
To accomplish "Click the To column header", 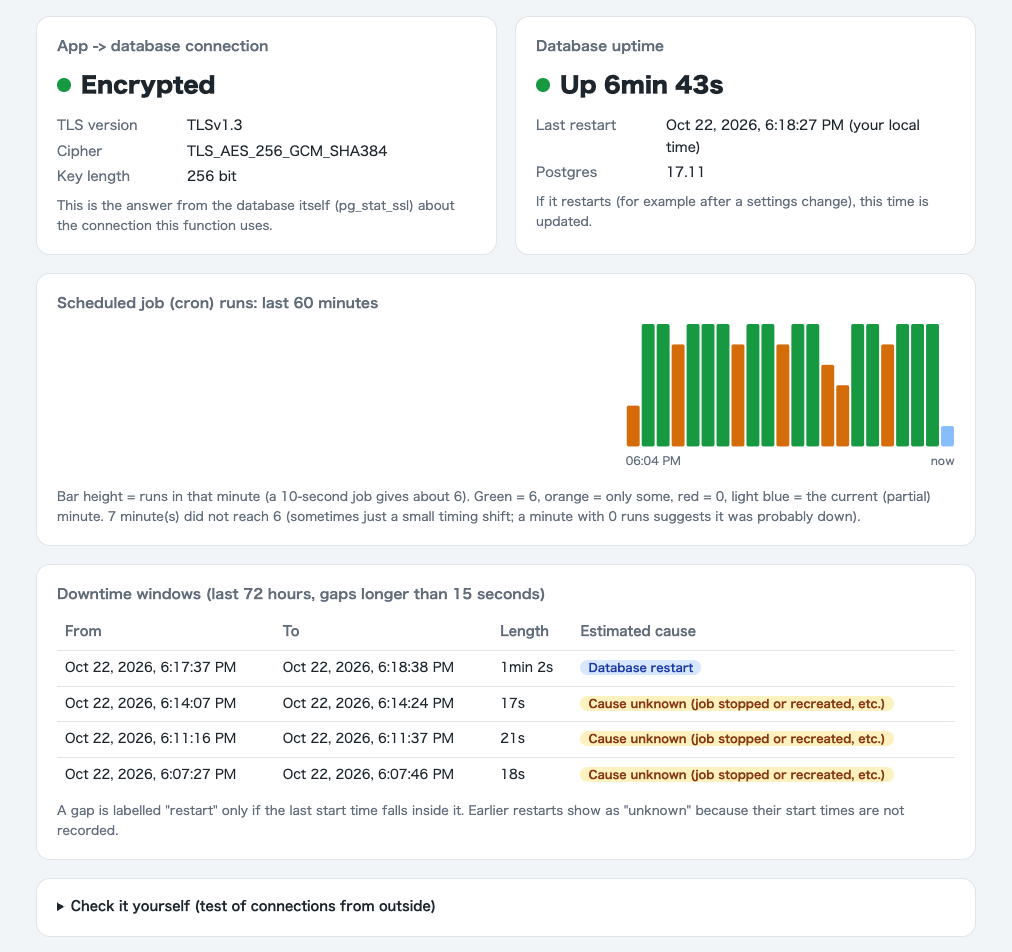I will pyautogui.click(x=290, y=631).
